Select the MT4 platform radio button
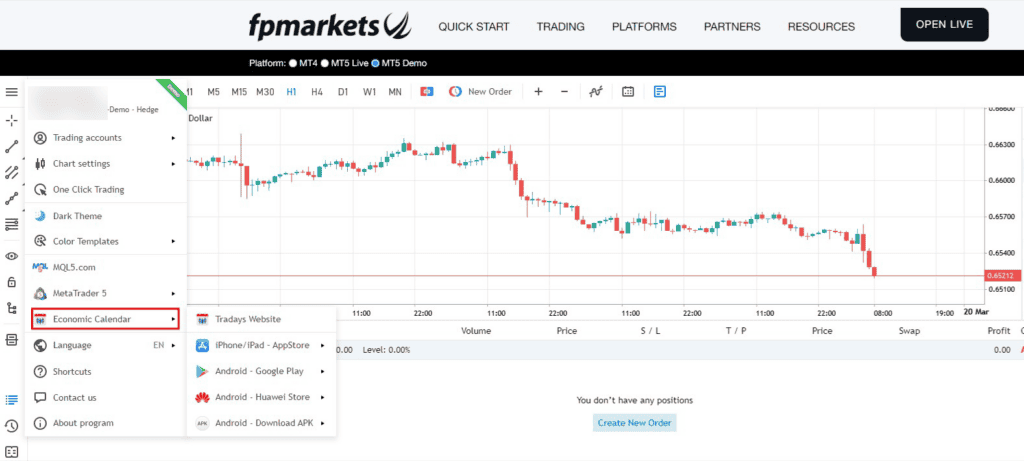Screen dimensions: 1024x461 click(x=291, y=63)
